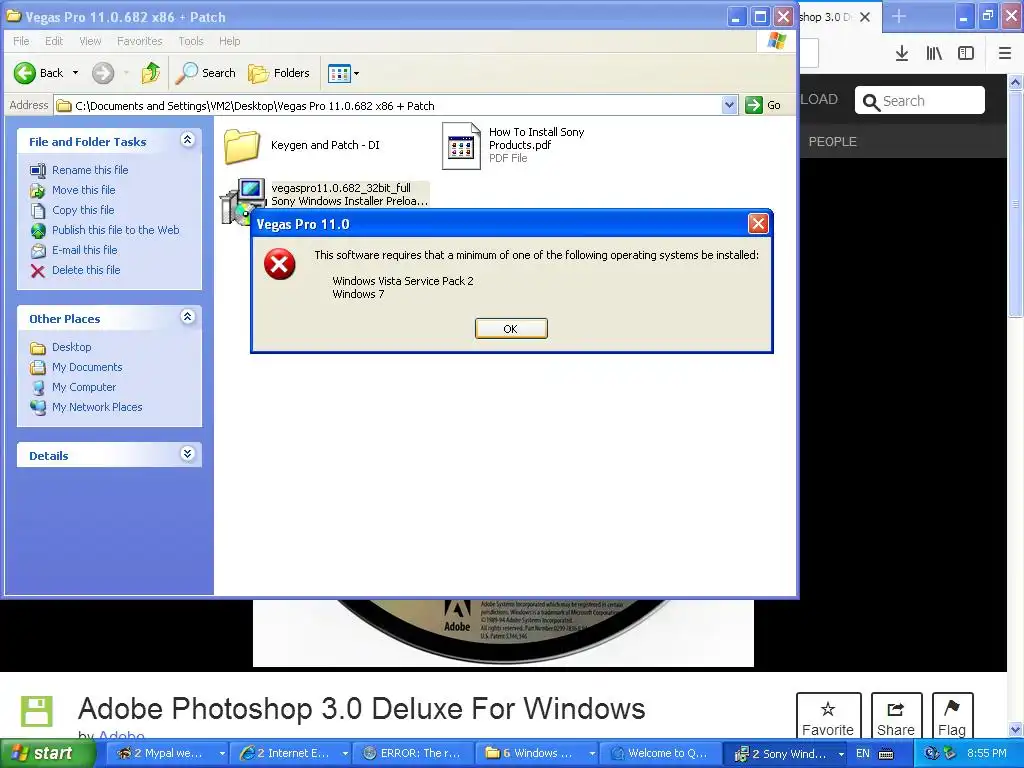
Task: Open the File menu
Action: (x=21, y=41)
